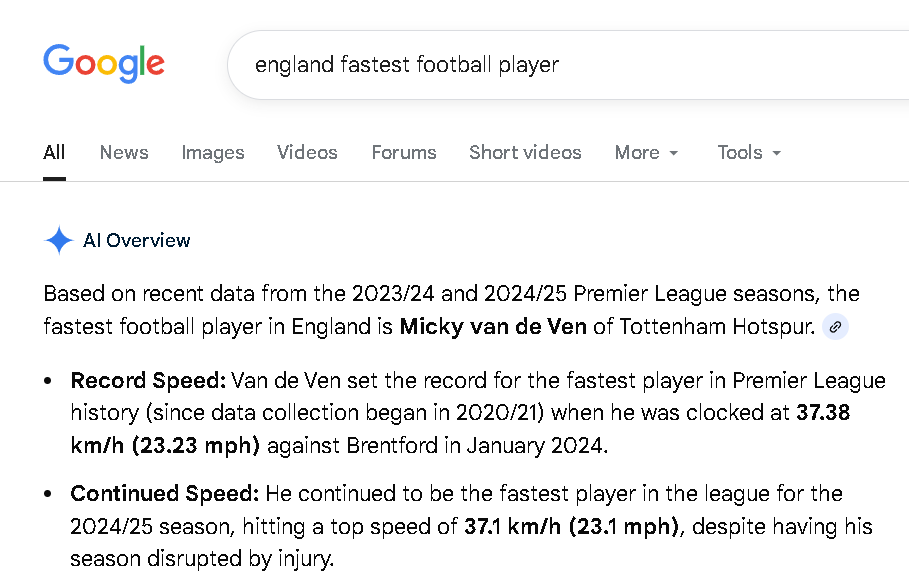Screen dimensions: 909x581
Task: Click the Google logo
Action: [104, 64]
